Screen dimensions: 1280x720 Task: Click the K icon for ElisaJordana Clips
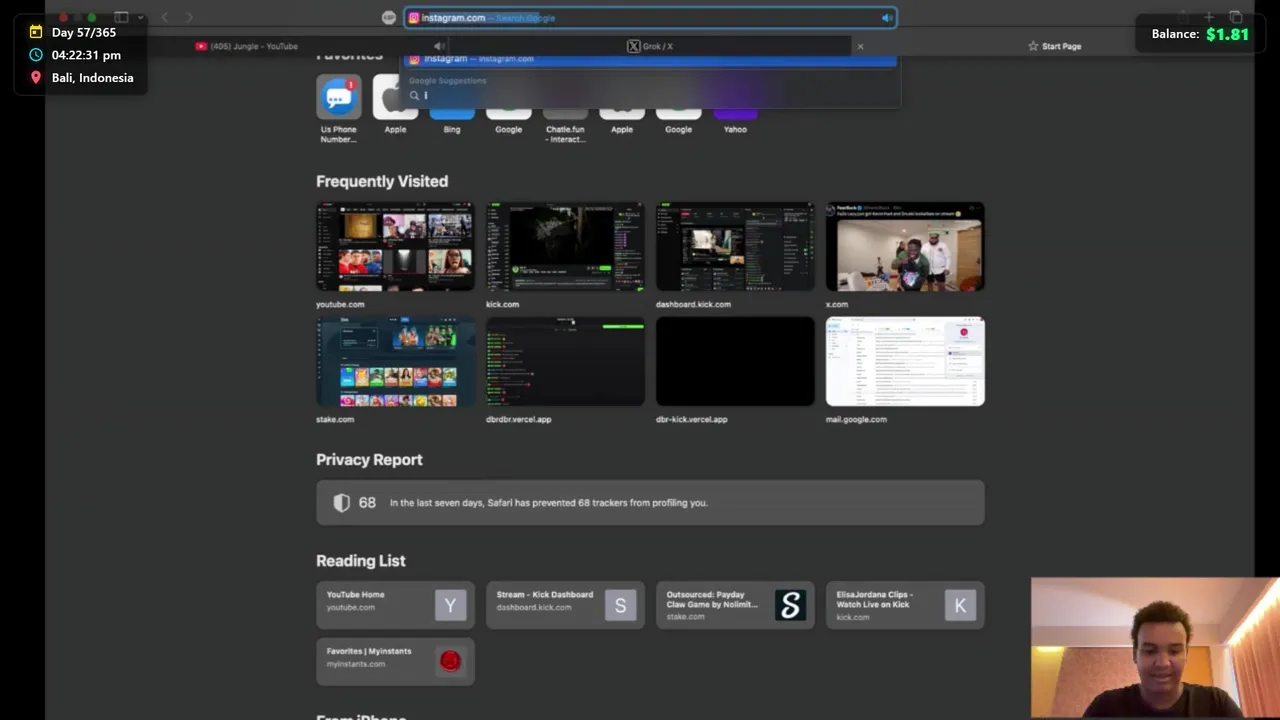tap(960, 605)
